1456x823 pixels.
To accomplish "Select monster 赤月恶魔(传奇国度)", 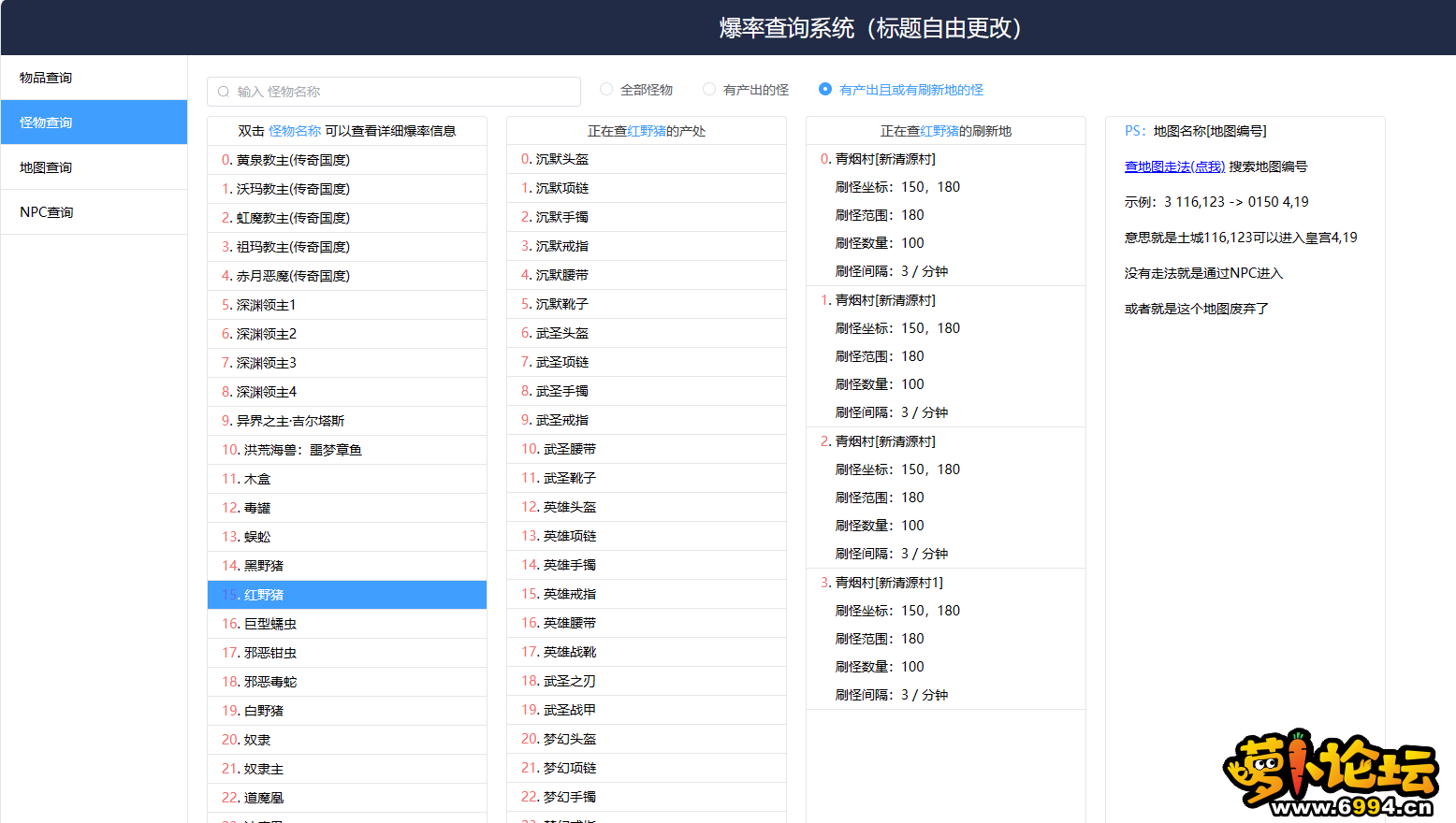I will tap(347, 276).
